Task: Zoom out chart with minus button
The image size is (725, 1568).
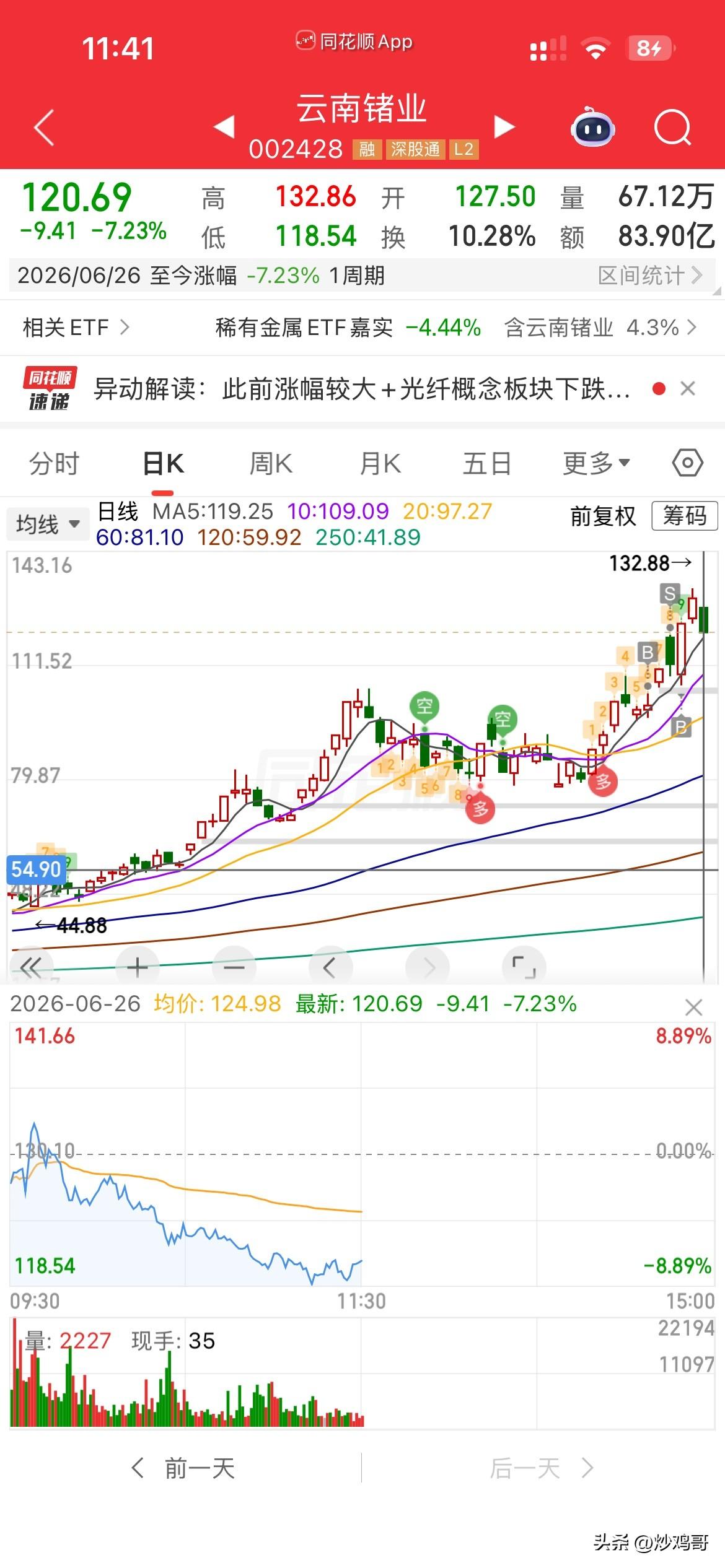Action: (234, 967)
